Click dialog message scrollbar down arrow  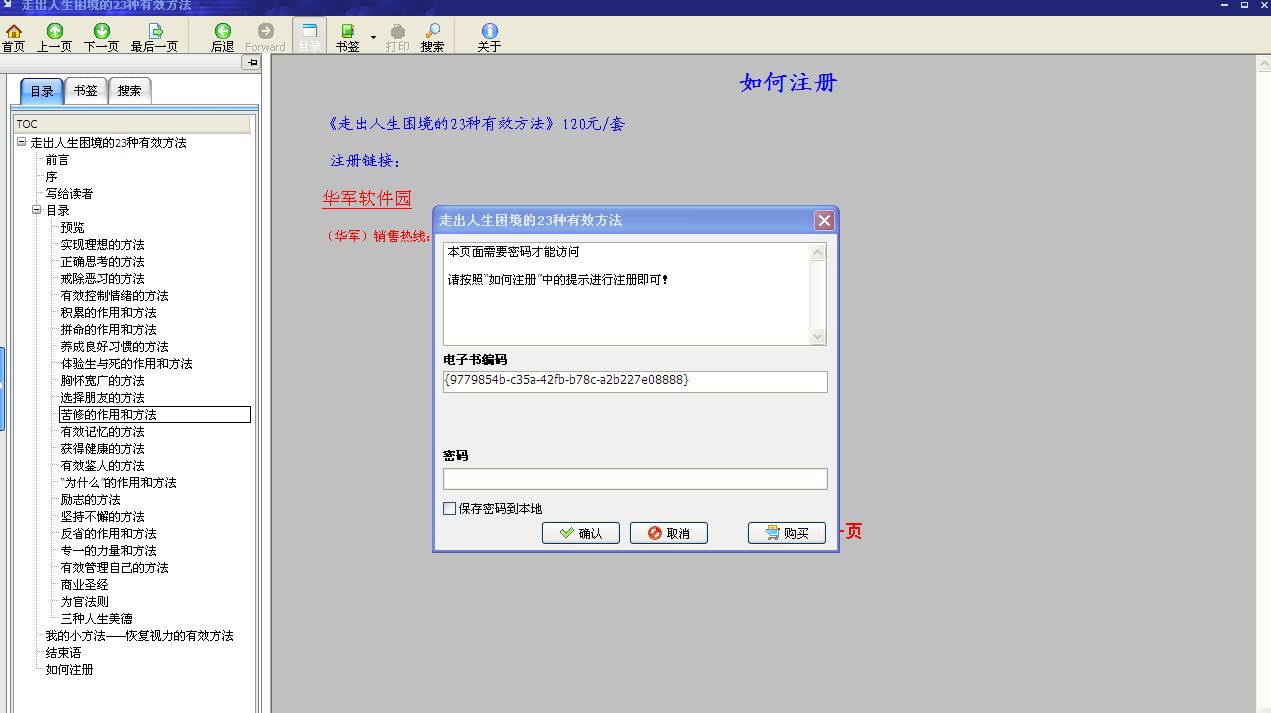[818, 337]
